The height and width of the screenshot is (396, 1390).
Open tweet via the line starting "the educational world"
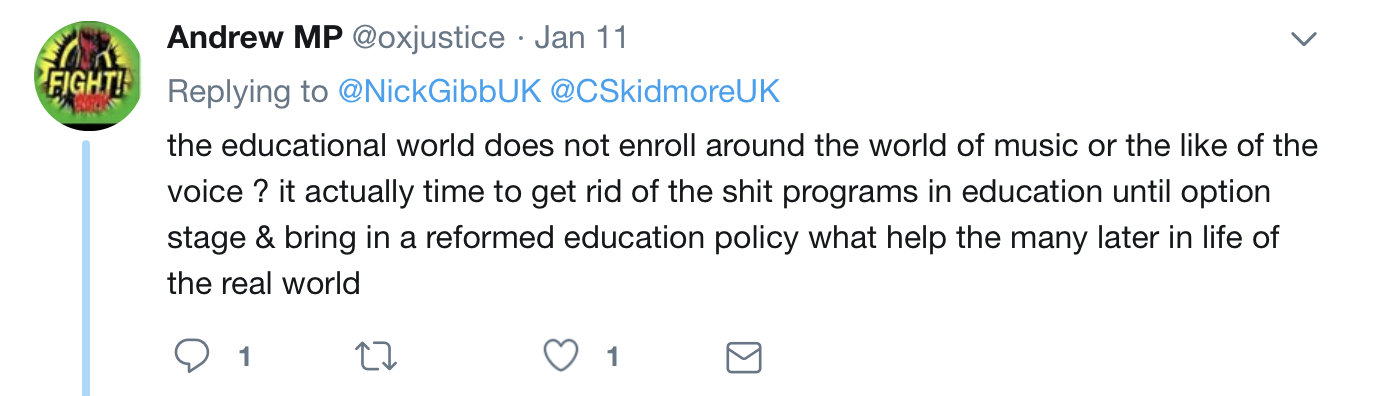[x=742, y=146]
